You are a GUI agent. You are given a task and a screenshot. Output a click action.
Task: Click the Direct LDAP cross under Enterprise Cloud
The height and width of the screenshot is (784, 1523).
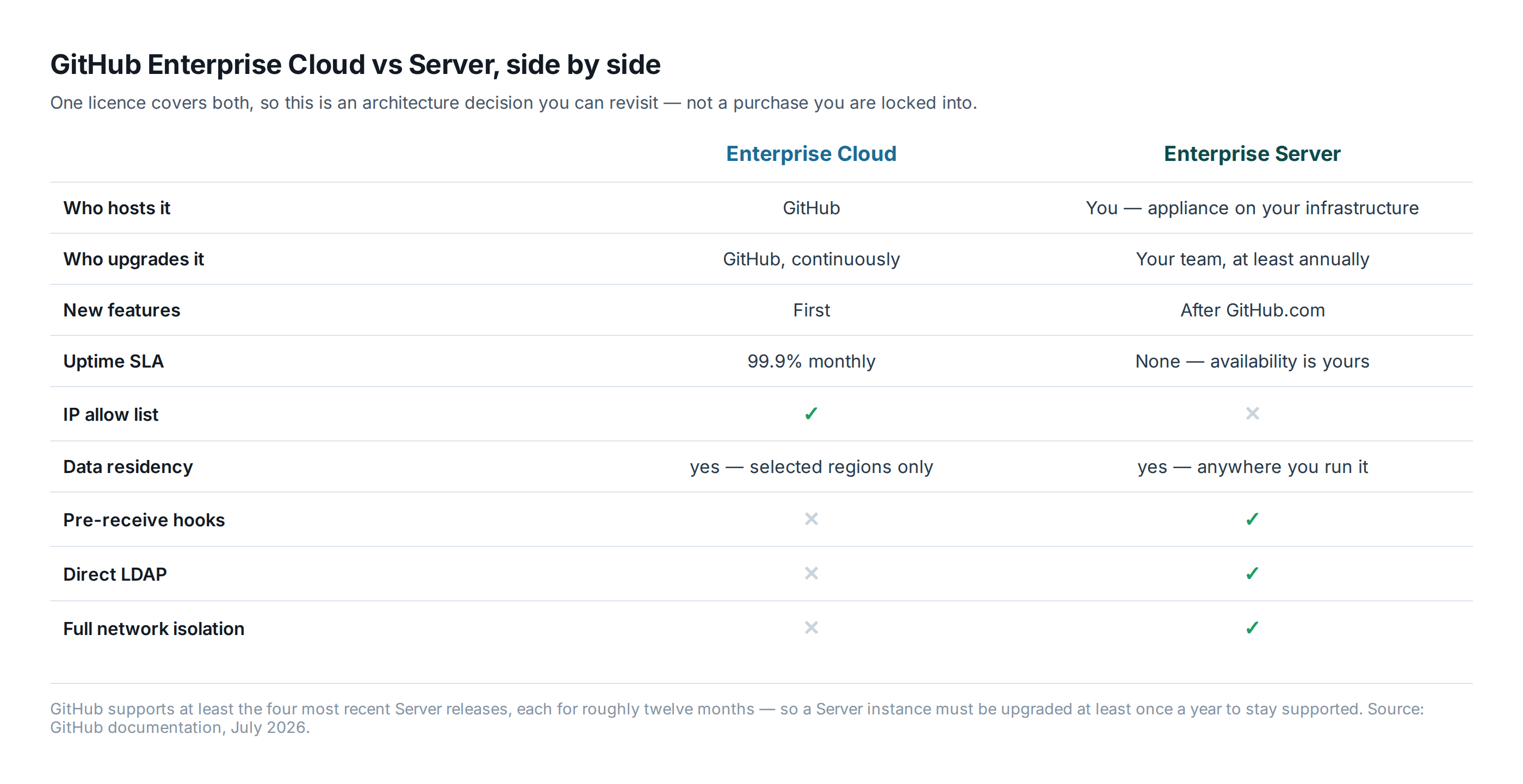click(x=811, y=573)
